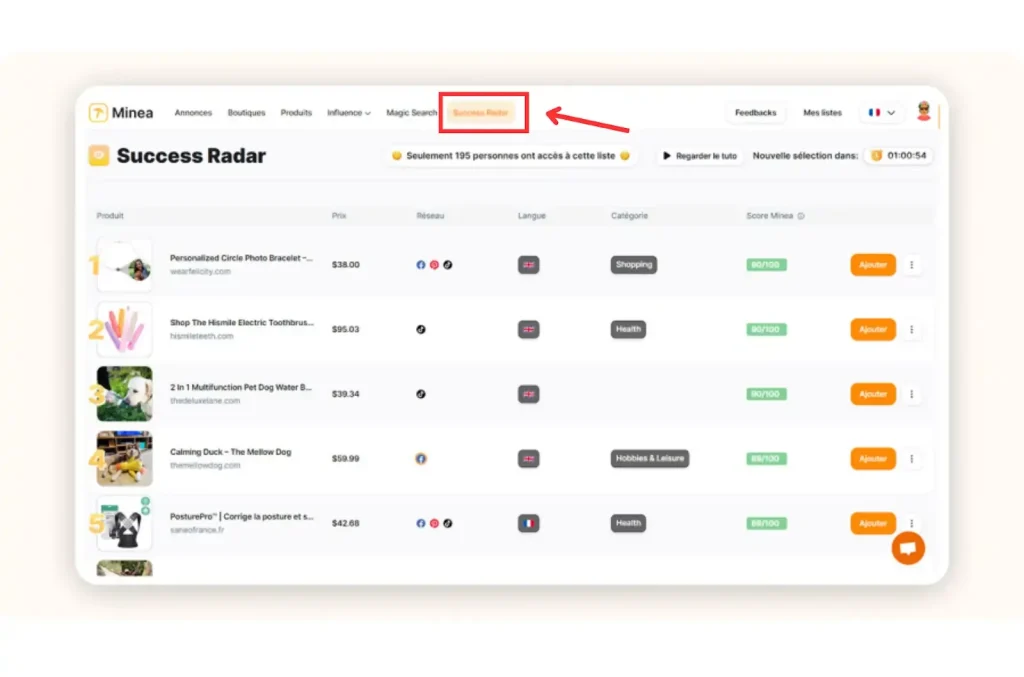
Task: Open the PosturePro Corrige la posture title
Action: coord(242,516)
